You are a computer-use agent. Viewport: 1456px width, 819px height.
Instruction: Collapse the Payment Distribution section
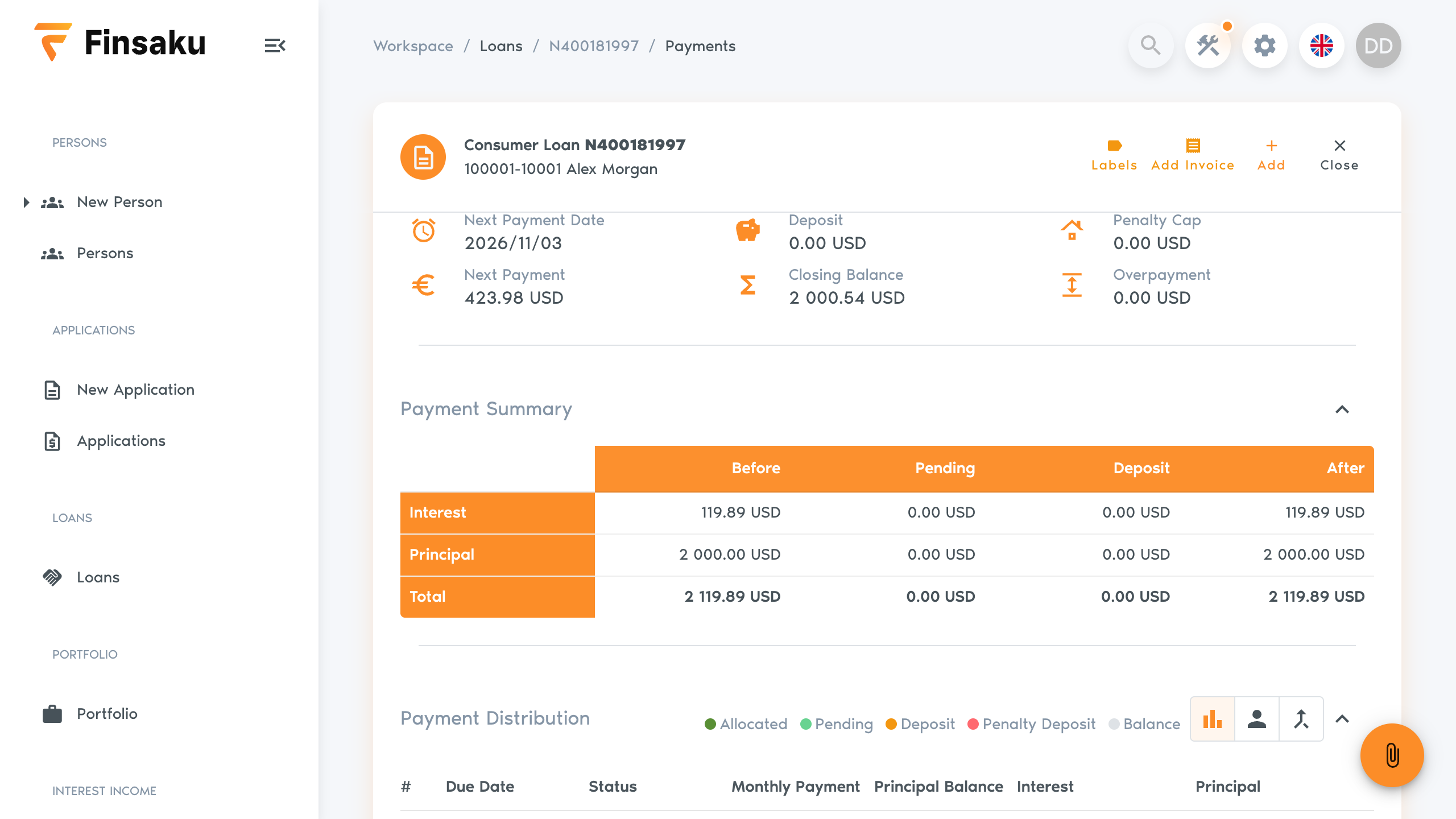(1342, 719)
